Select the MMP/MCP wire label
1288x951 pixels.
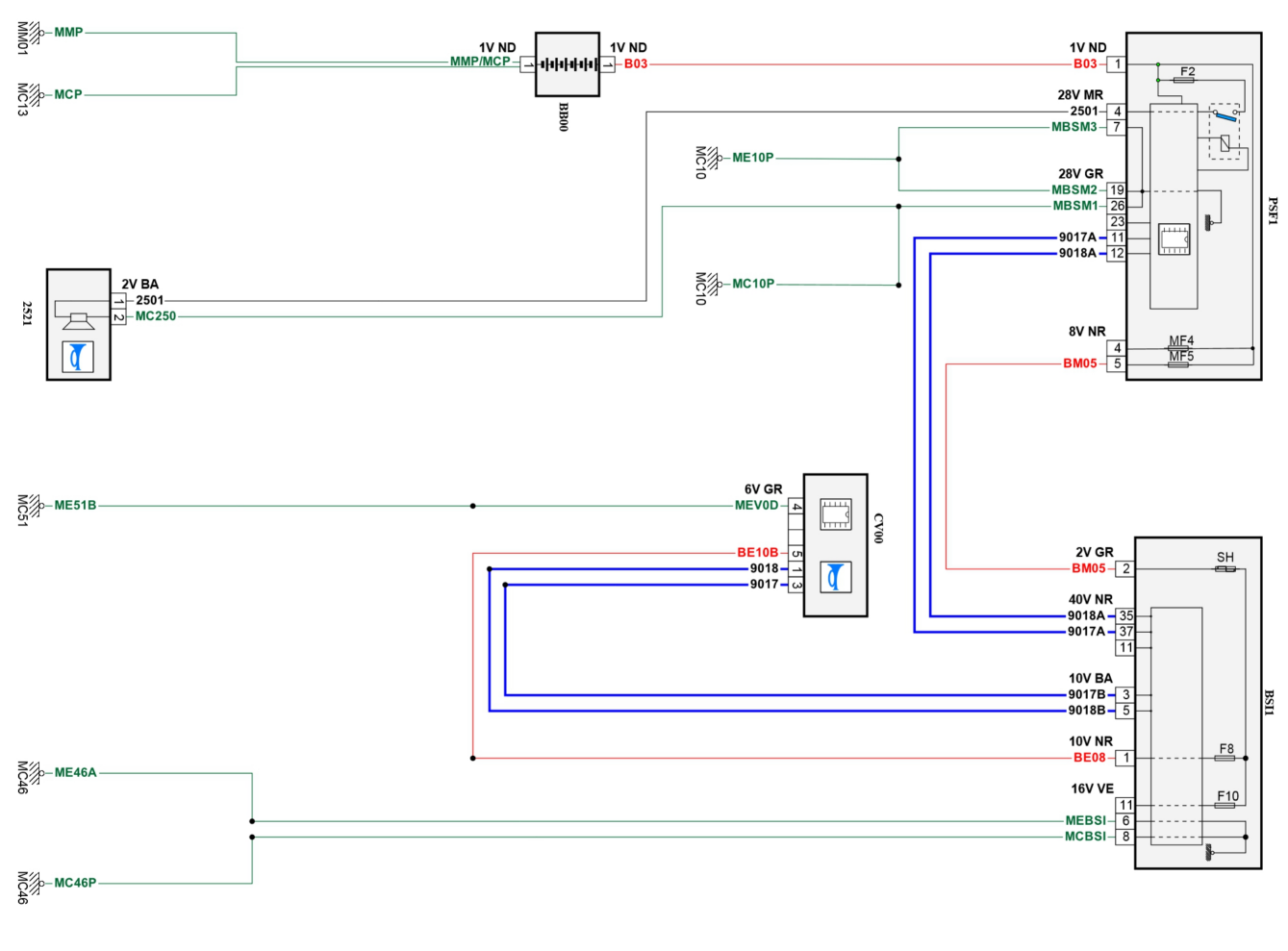pyautogui.click(x=480, y=62)
